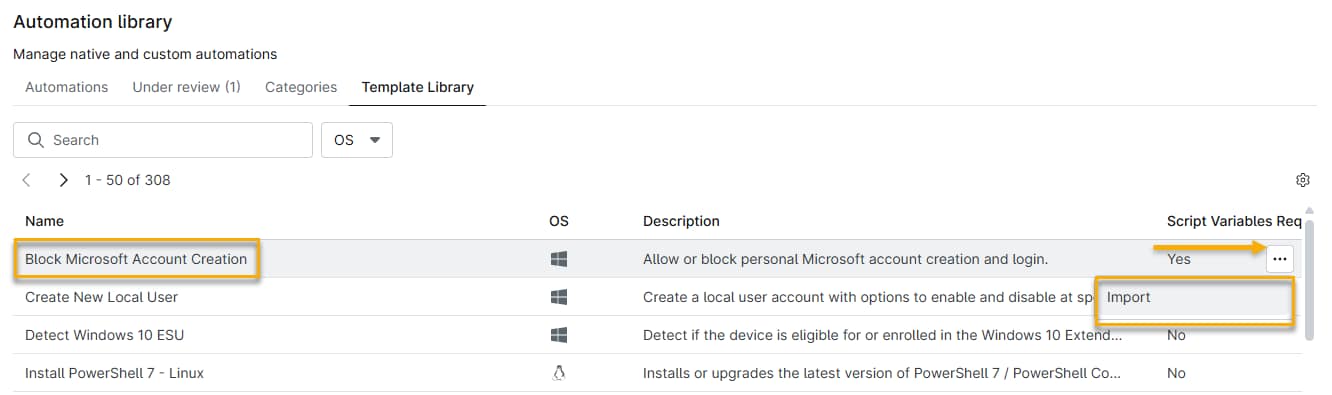Open the table column settings gear
Screen dimensions: 1332x395
1302,180
